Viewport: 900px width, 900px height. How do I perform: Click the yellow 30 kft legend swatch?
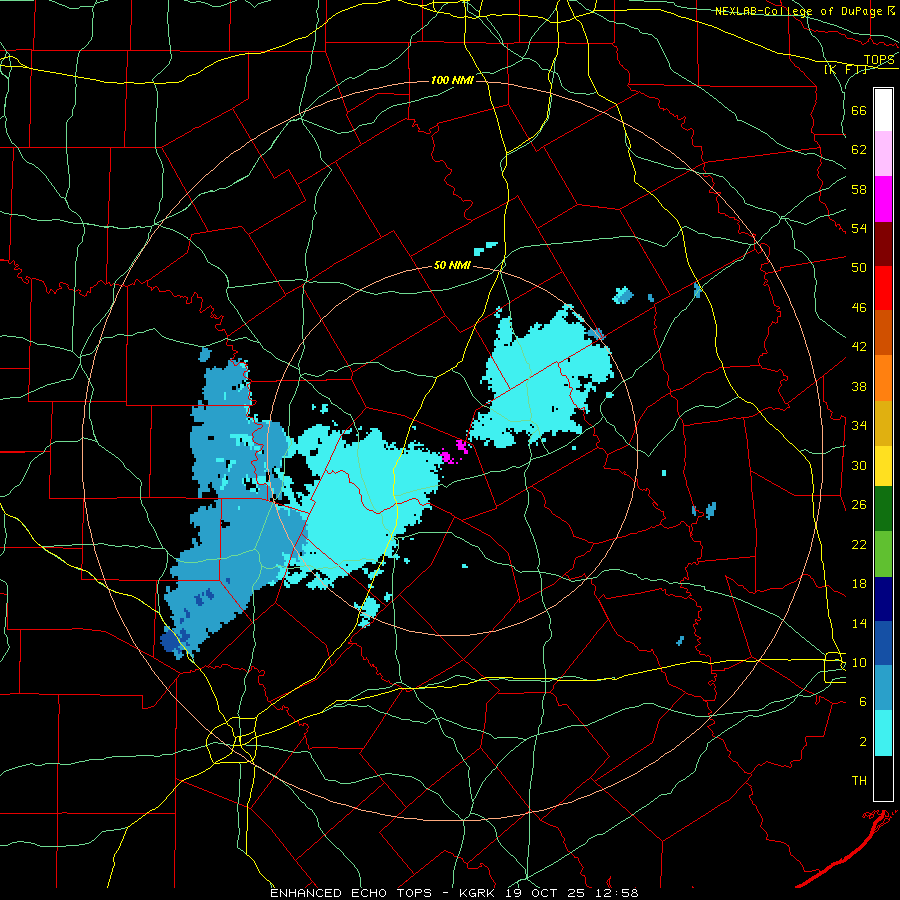(x=883, y=466)
